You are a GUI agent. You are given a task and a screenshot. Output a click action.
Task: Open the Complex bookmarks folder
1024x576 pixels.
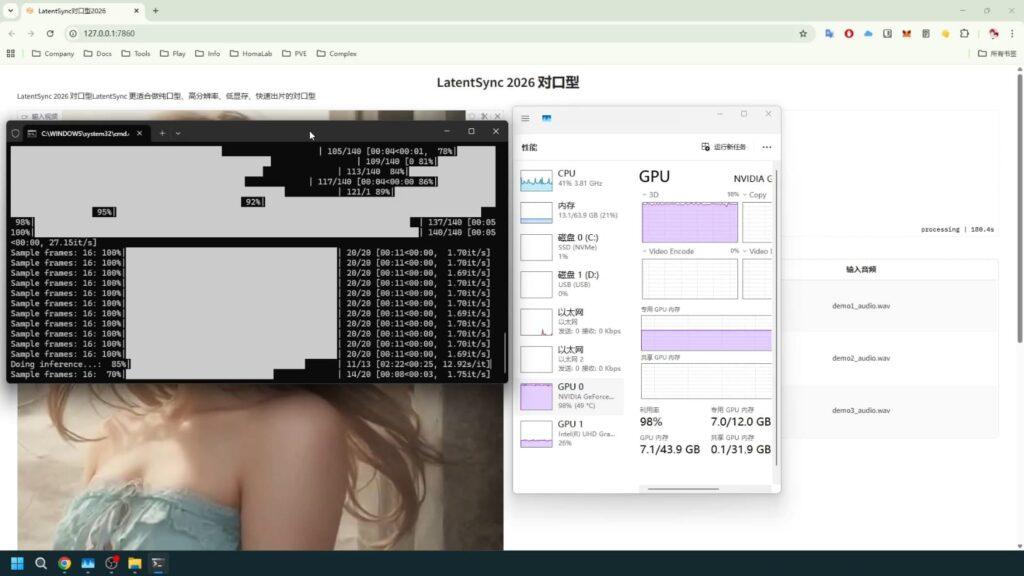click(x=337, y=54)
